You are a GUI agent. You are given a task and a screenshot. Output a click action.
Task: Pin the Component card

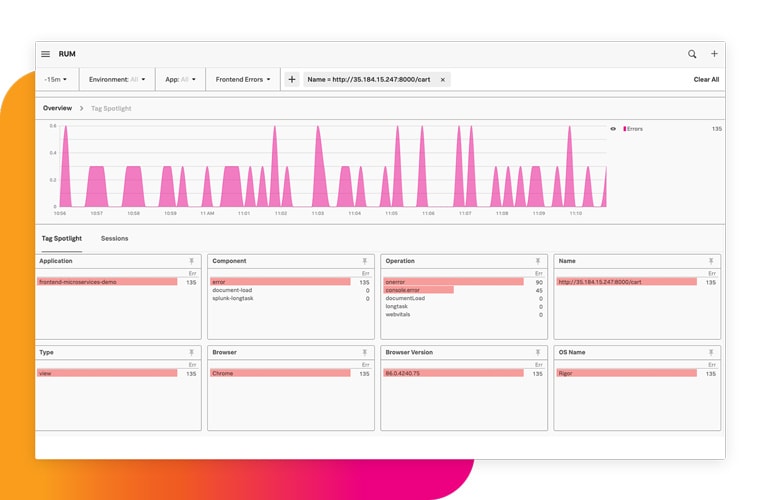click(364, 261)
